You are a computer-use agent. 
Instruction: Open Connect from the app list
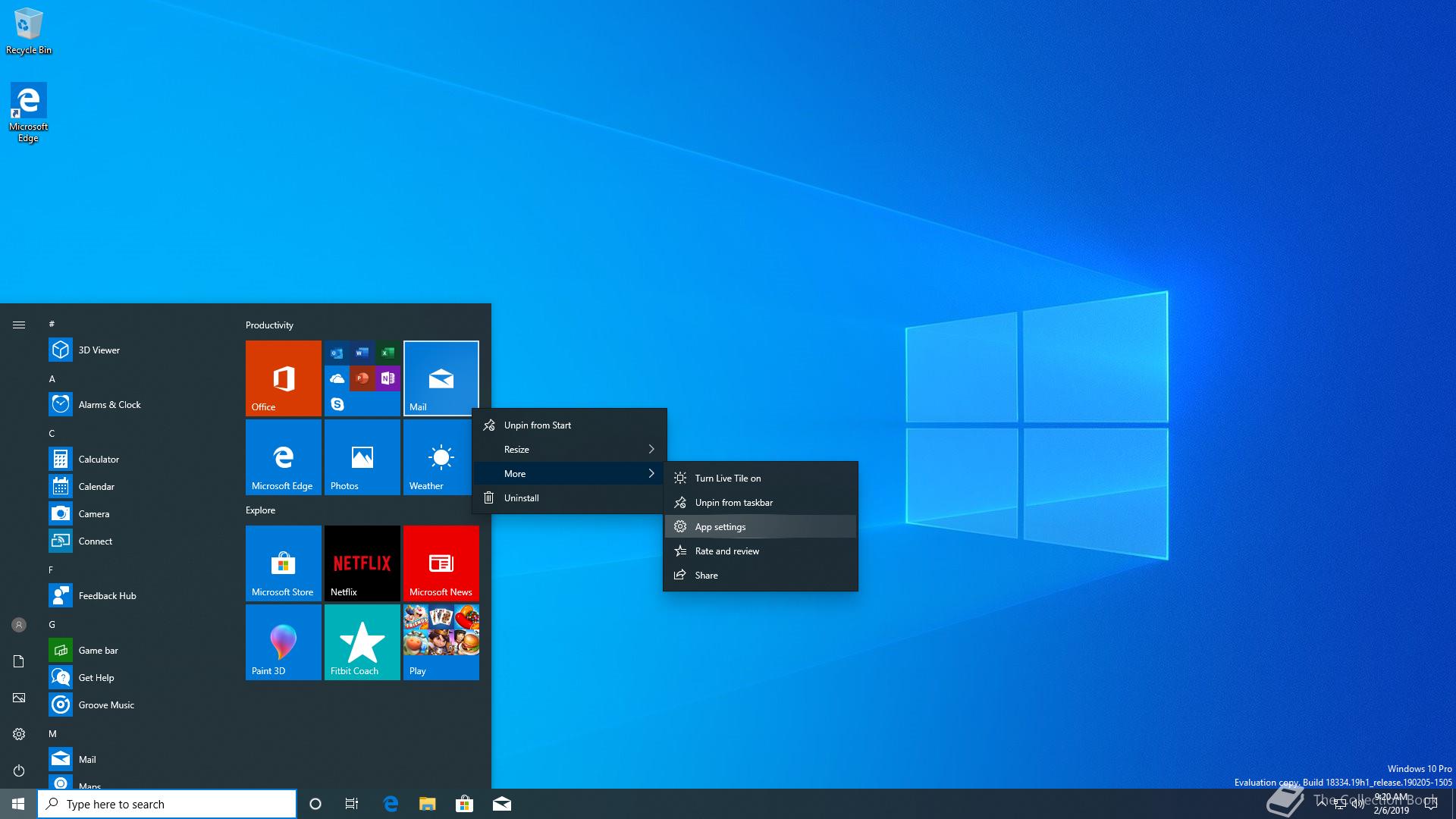coord(140,541)
